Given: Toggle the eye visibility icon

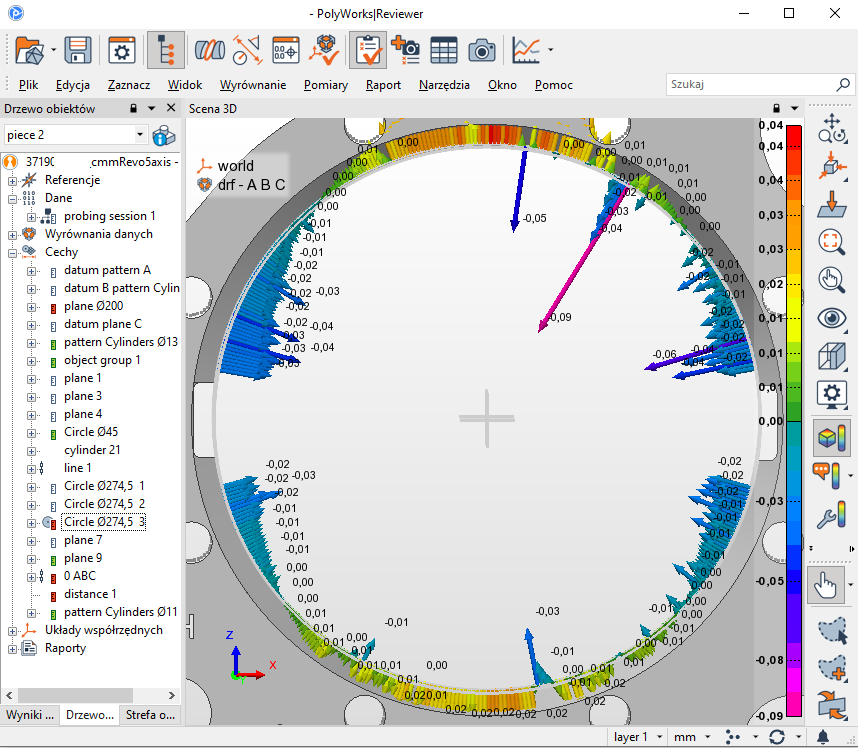Looking at the screenshot, I should tap(832, 318).
